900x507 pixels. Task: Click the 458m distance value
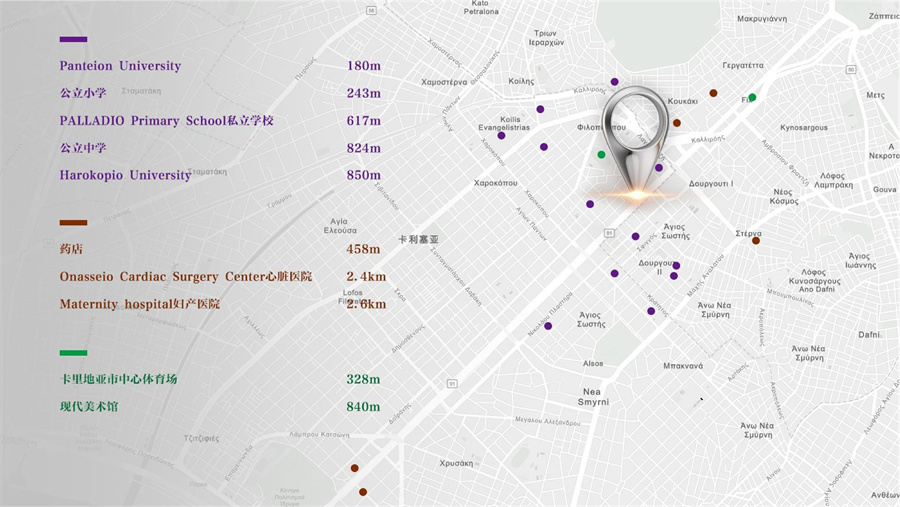(363, 249)
